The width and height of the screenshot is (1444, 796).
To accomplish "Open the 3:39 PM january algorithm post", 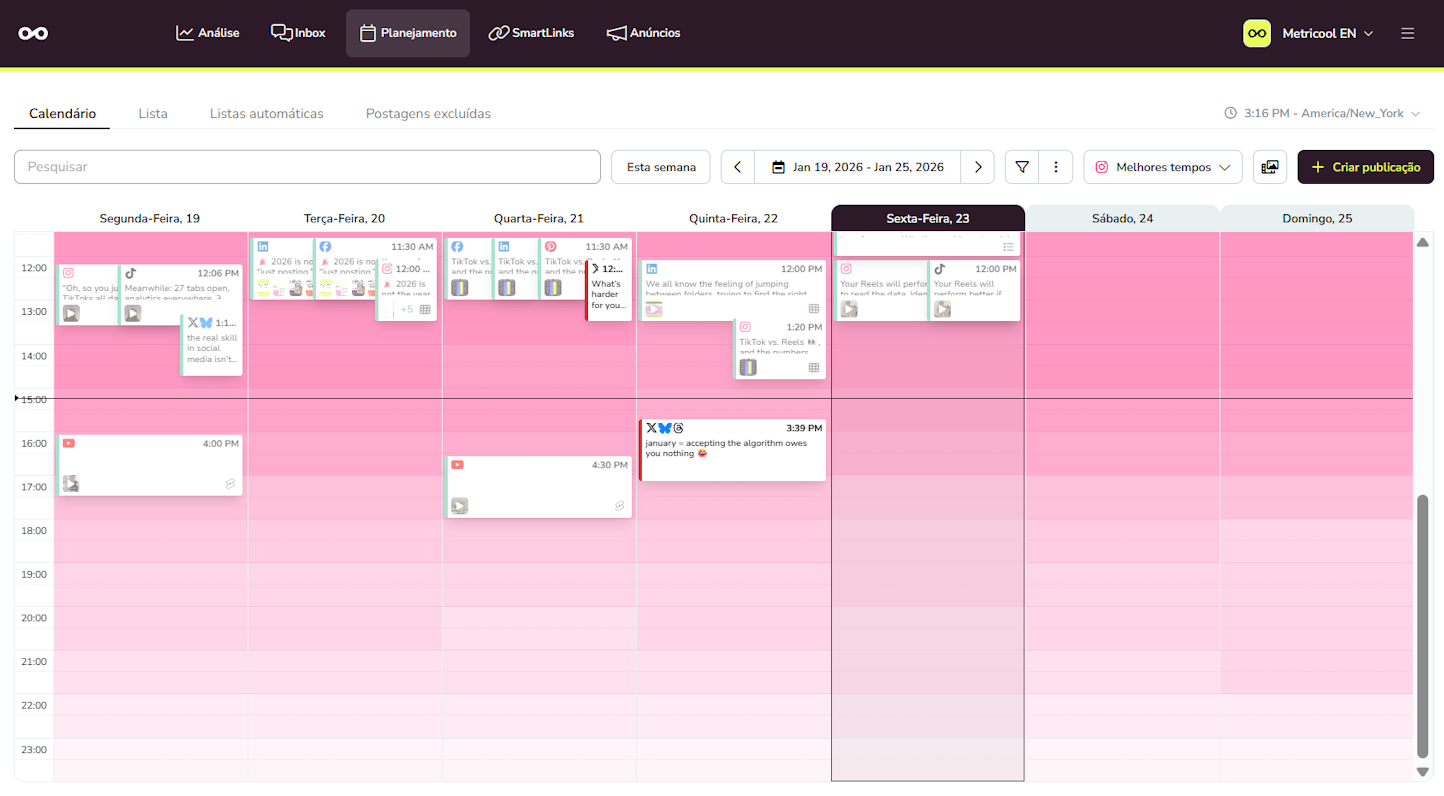I will (733, 450).
